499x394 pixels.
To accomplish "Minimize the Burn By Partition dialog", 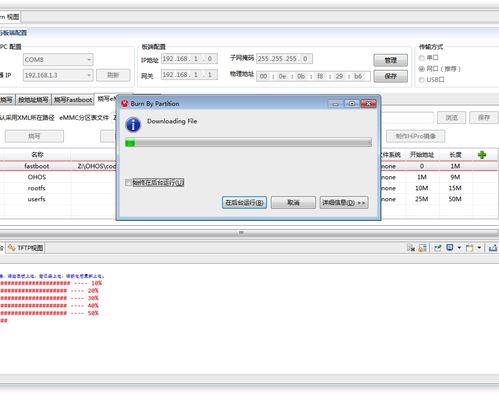I will coord(336,104).
